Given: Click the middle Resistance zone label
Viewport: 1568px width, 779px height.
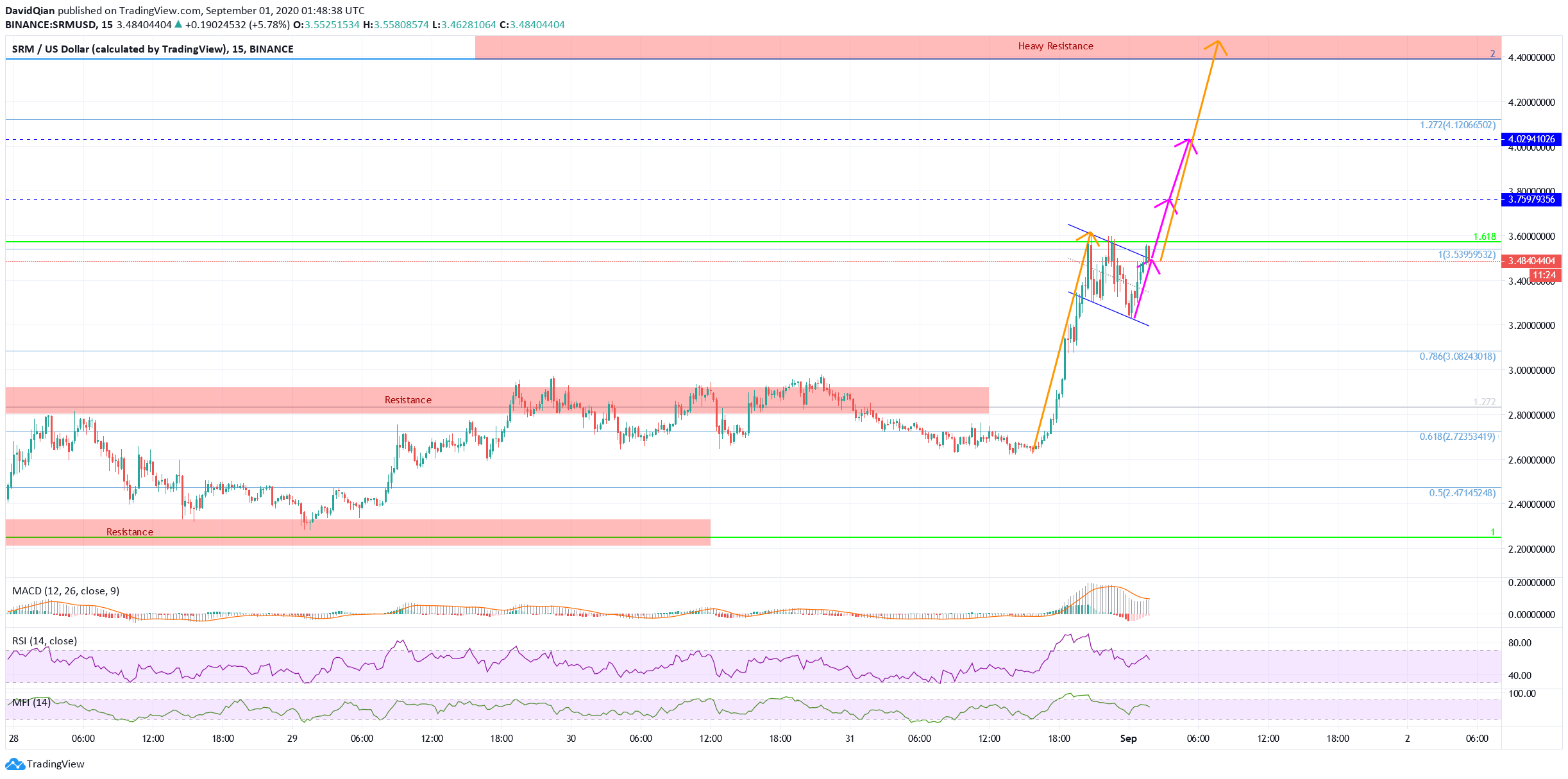Looking at the screenshot, I should 408,400.
